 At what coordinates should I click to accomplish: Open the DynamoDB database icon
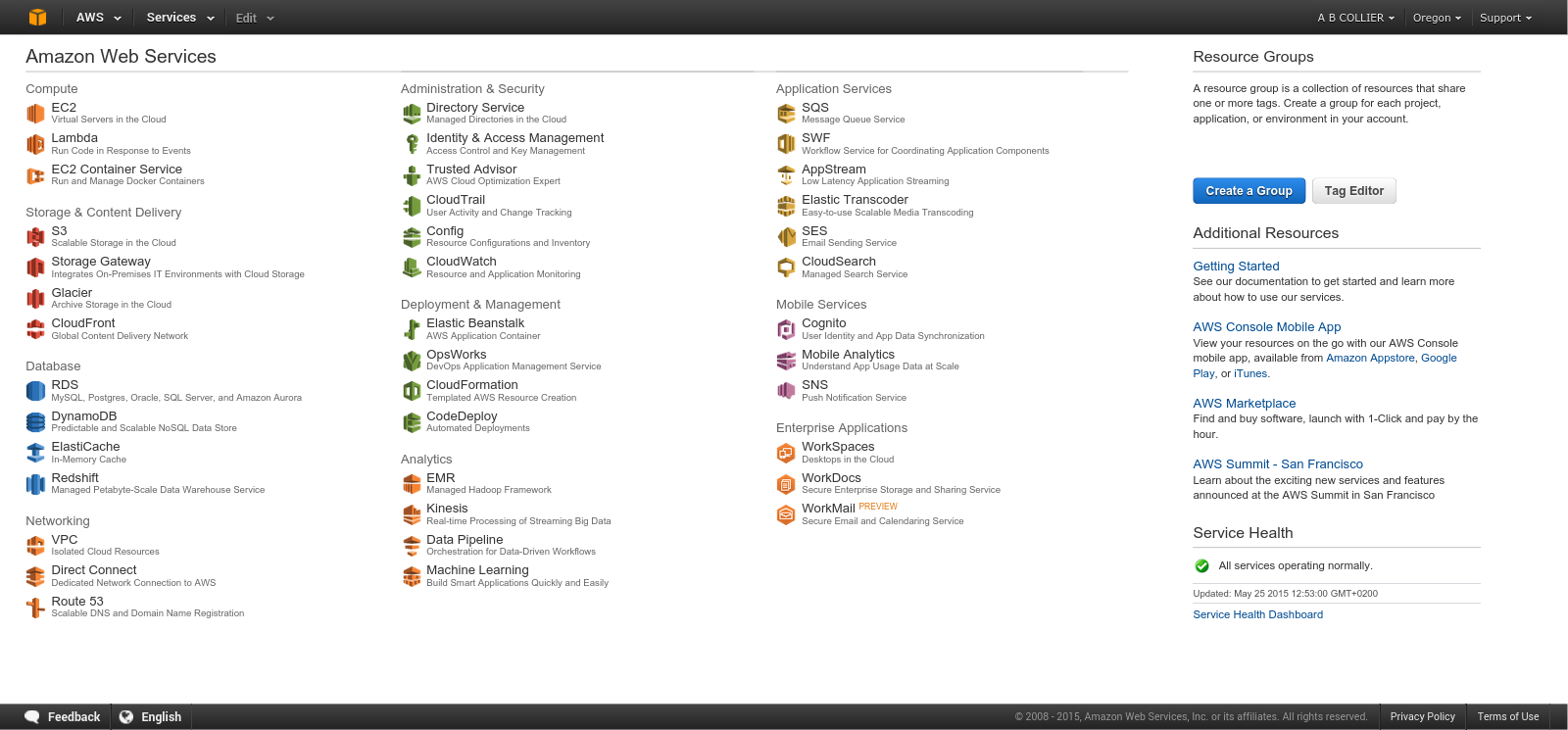pos(35,422)
